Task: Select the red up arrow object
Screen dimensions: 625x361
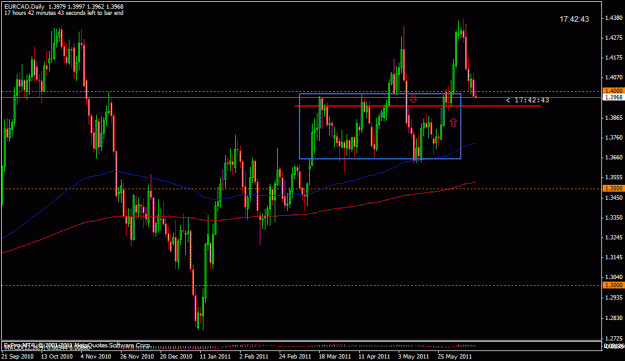Action: (x=453, y=122)
